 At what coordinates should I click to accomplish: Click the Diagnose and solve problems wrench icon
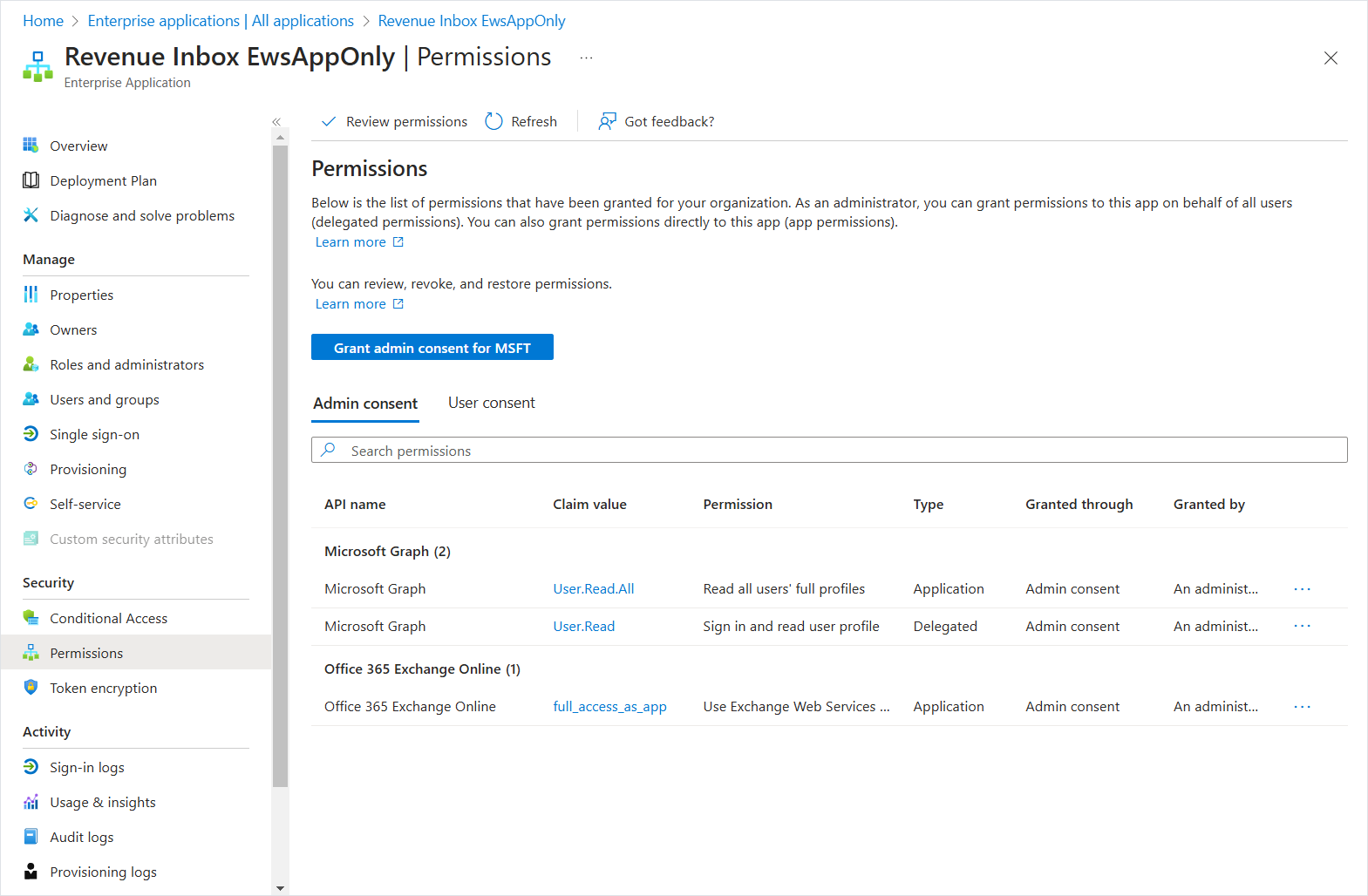pos(31,214)
